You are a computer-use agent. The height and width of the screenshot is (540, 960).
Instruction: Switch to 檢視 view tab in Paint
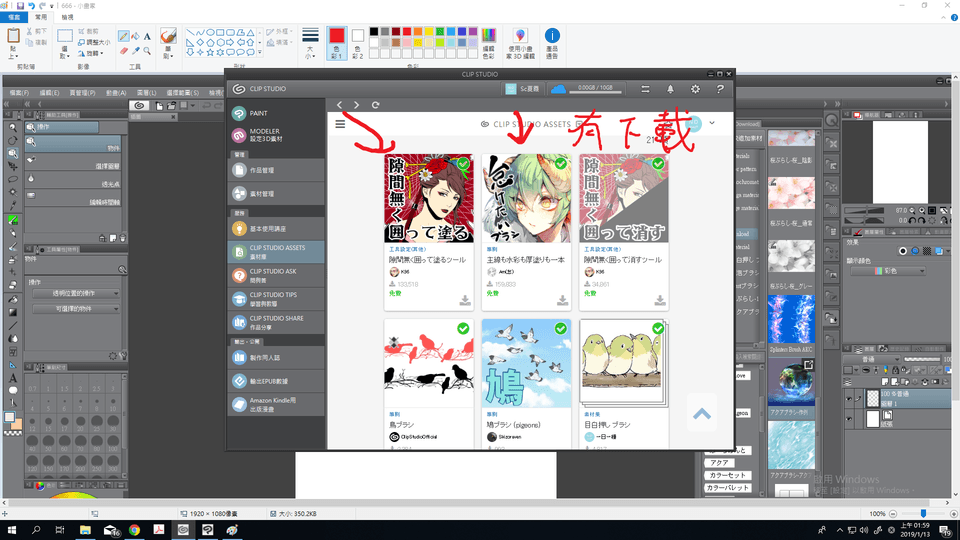tap(67, 17)
